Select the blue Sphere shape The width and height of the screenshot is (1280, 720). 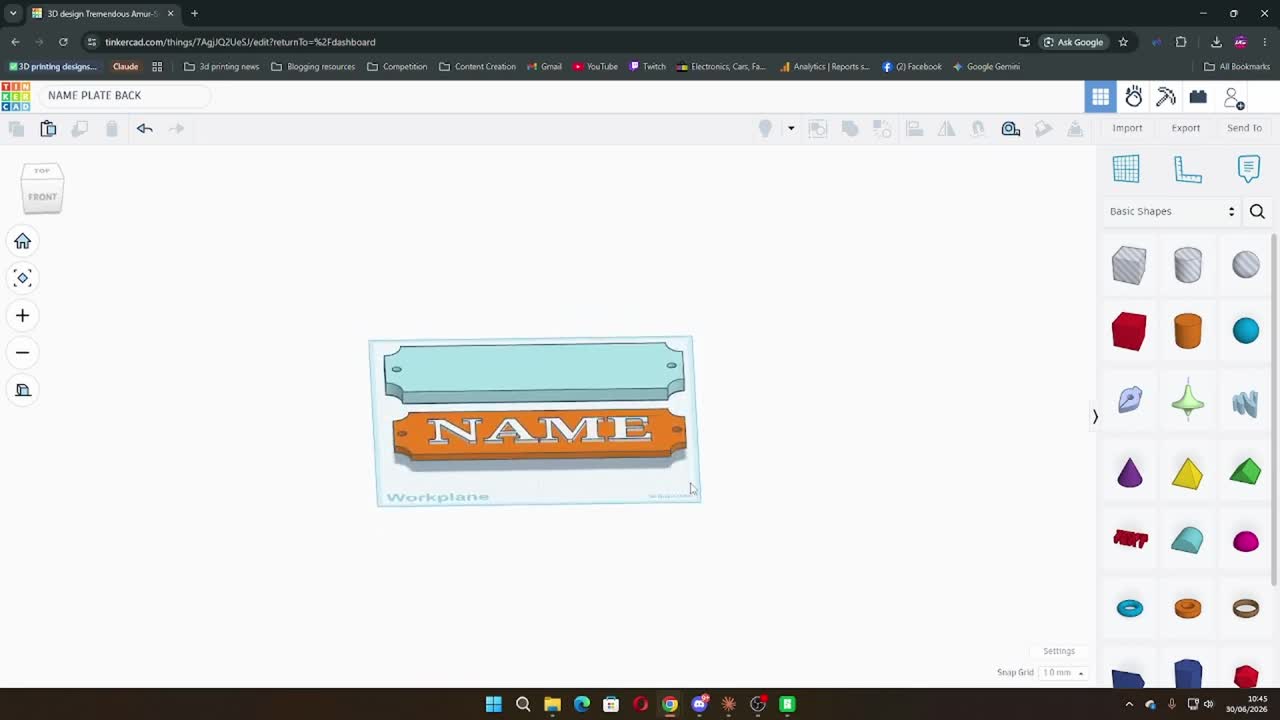(x=1246, y=331)
